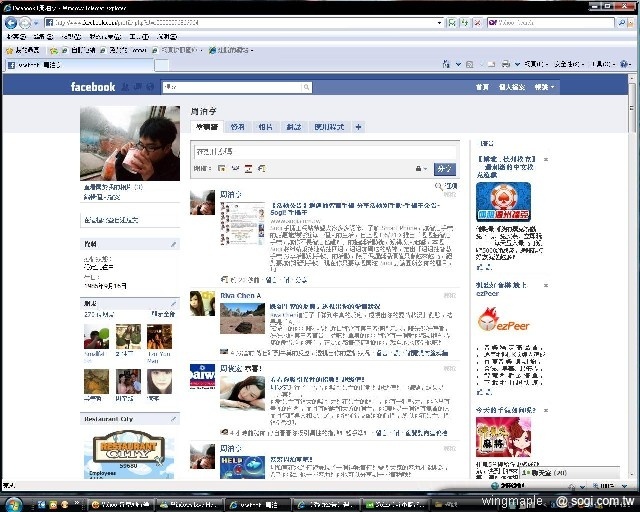The width and height of the screenshot is (640, 512).
Task: Select the 塗鴉牆 (Wall) tab
Action: (207, 127)
